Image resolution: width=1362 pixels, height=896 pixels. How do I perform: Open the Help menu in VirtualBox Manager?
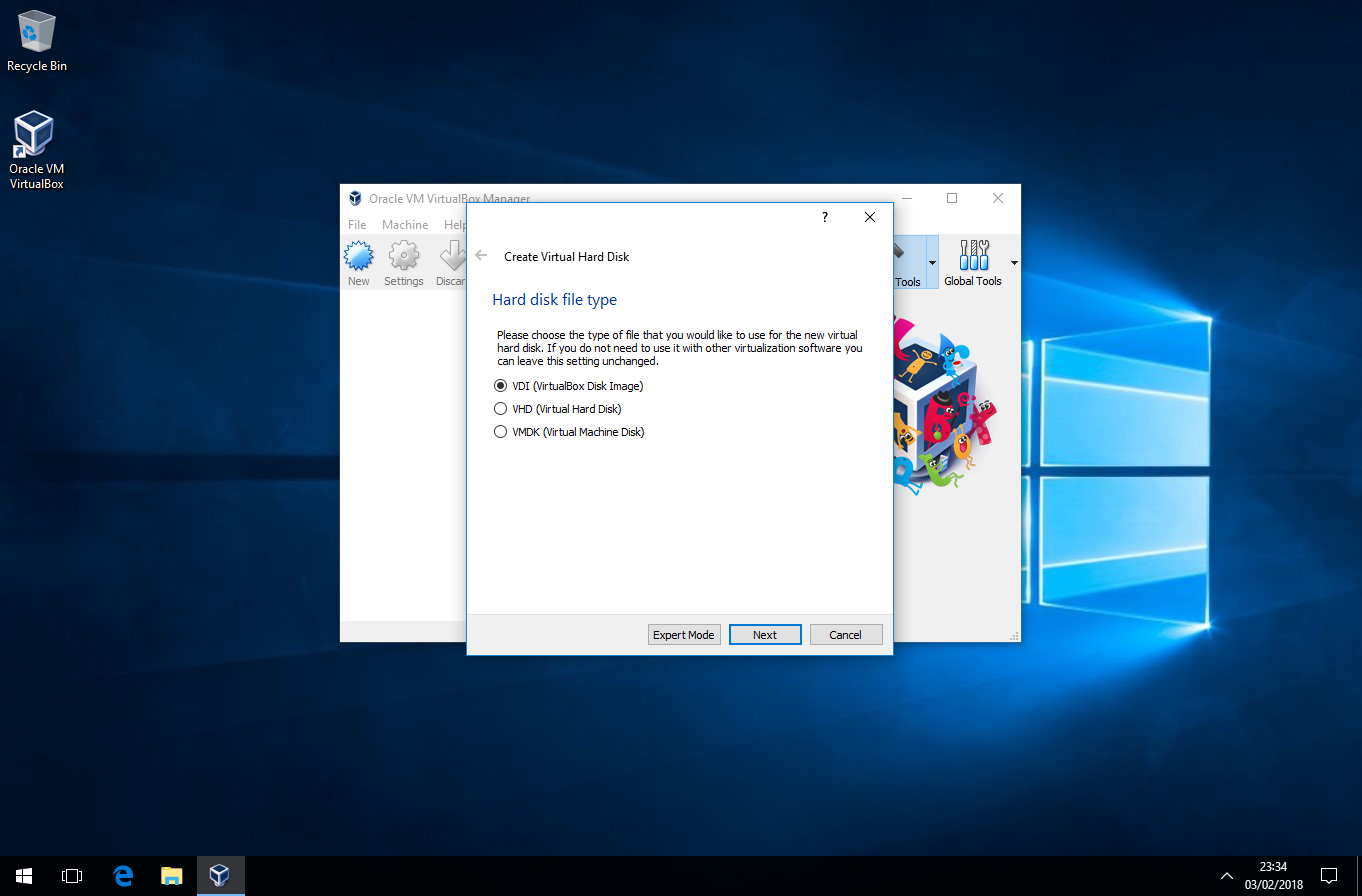click(x=455, y=225)
